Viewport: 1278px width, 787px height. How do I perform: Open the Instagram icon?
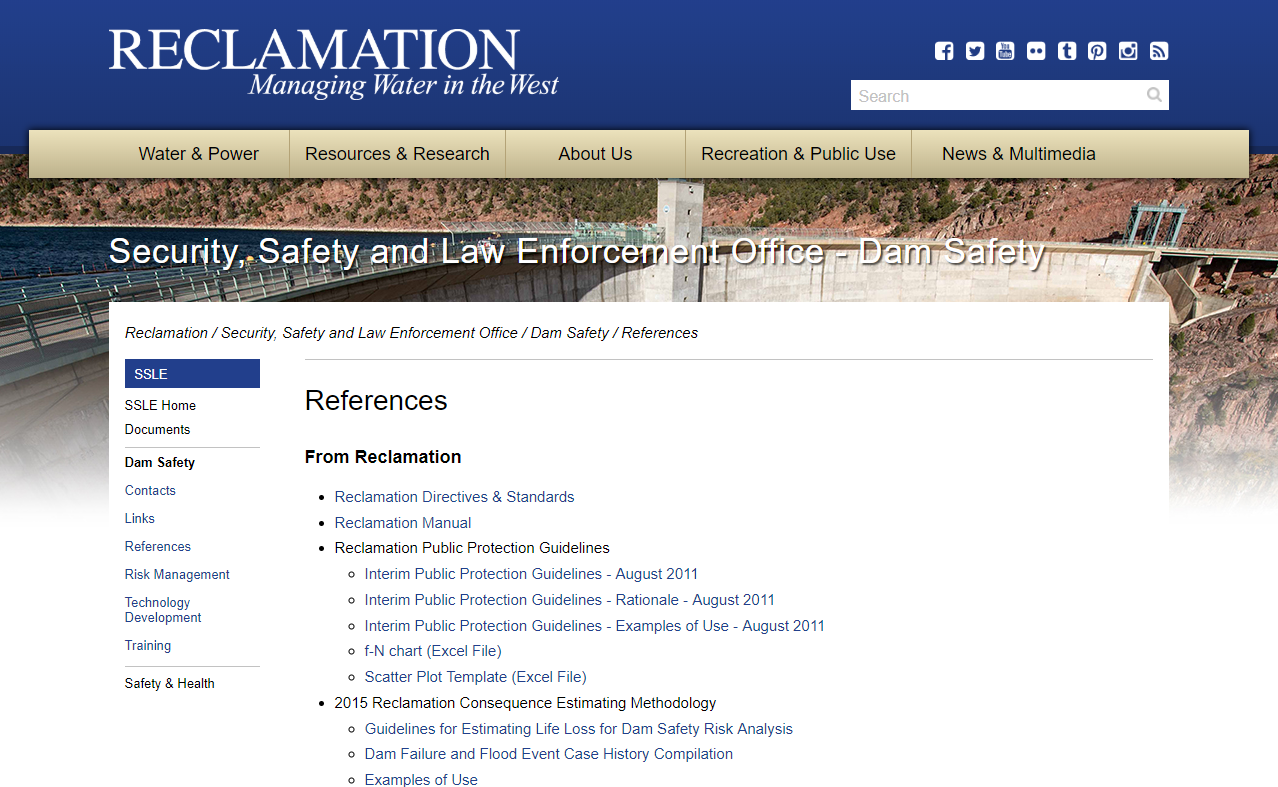[x=1128, y=51]
